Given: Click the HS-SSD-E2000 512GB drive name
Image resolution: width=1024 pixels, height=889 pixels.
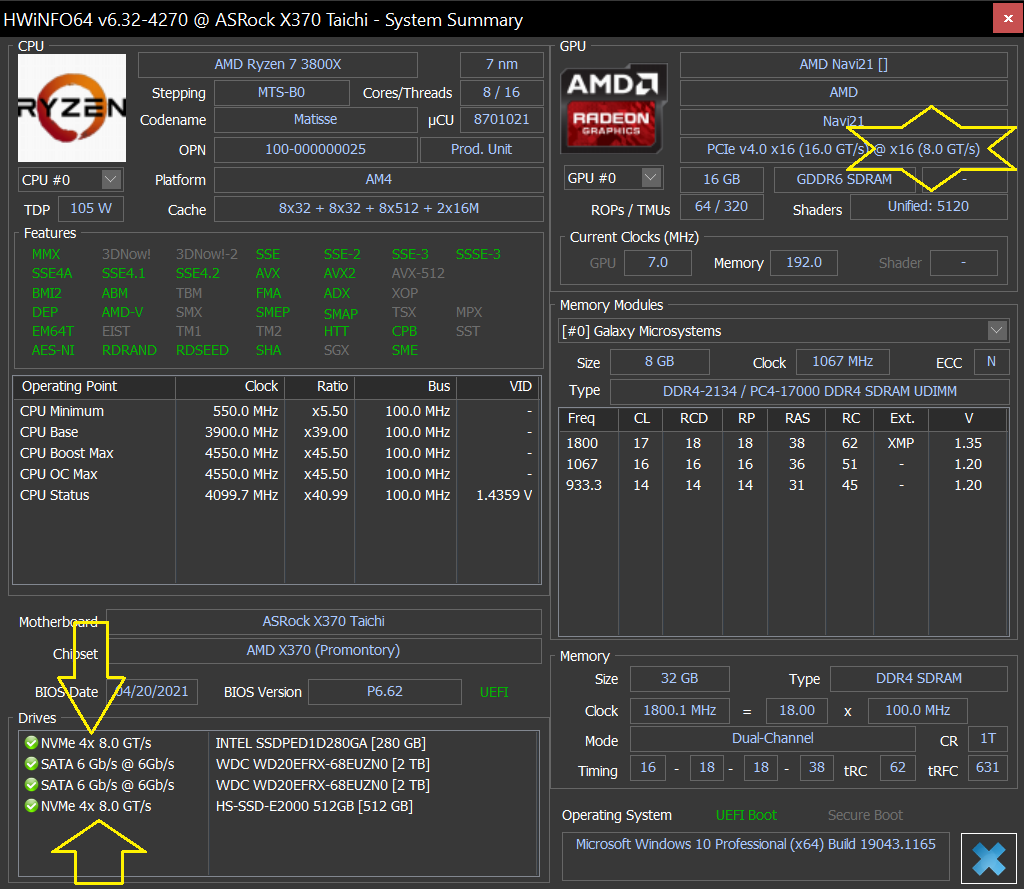Looking at the screenshot, I should pos(314,806).
